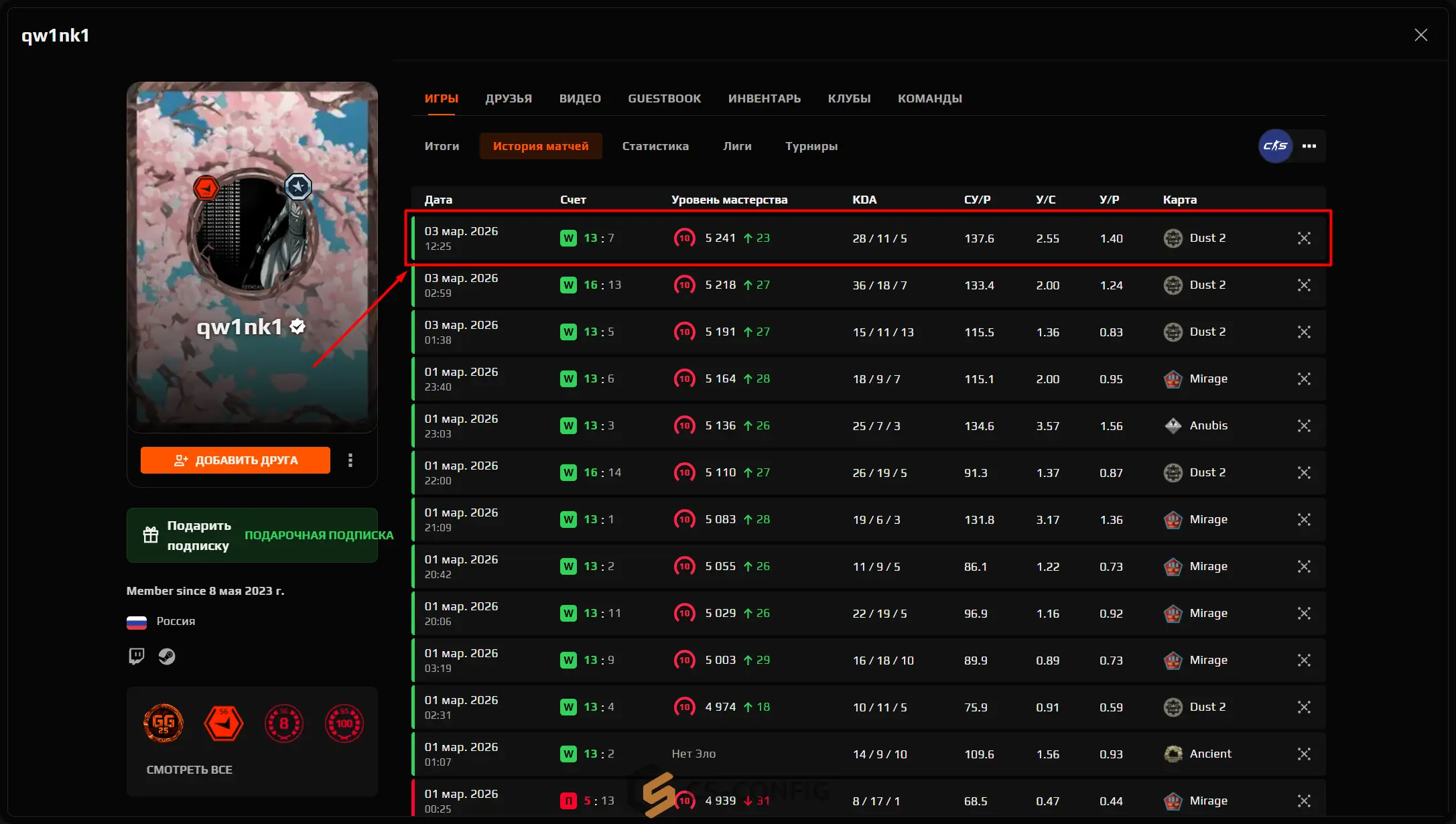Expand the horizontal dots menu beside cfs
This screenshot has width=1456, height=824.
tap(1309, 146)
